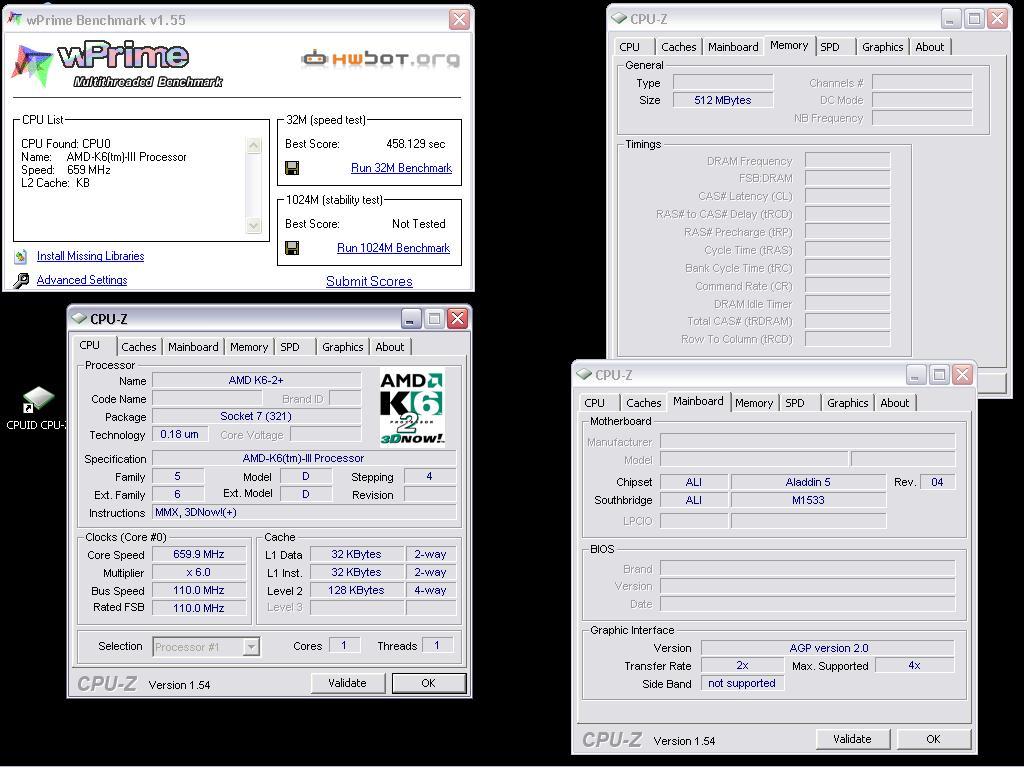Select About tab in Mainboard window
Viewport: 1024px width, 768px height.
coord(895,403)
